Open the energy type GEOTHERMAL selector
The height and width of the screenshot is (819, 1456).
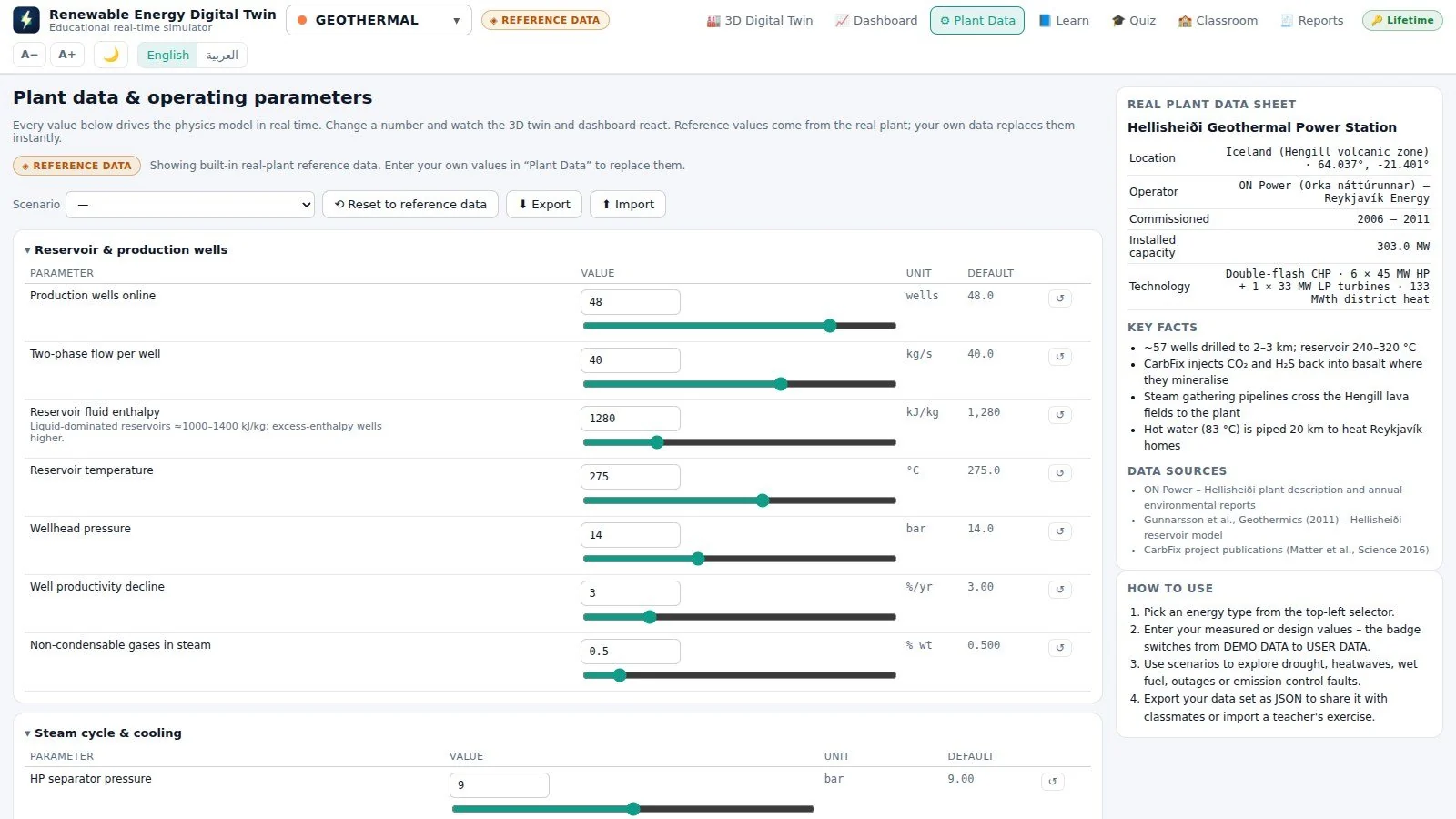(379, 20)
